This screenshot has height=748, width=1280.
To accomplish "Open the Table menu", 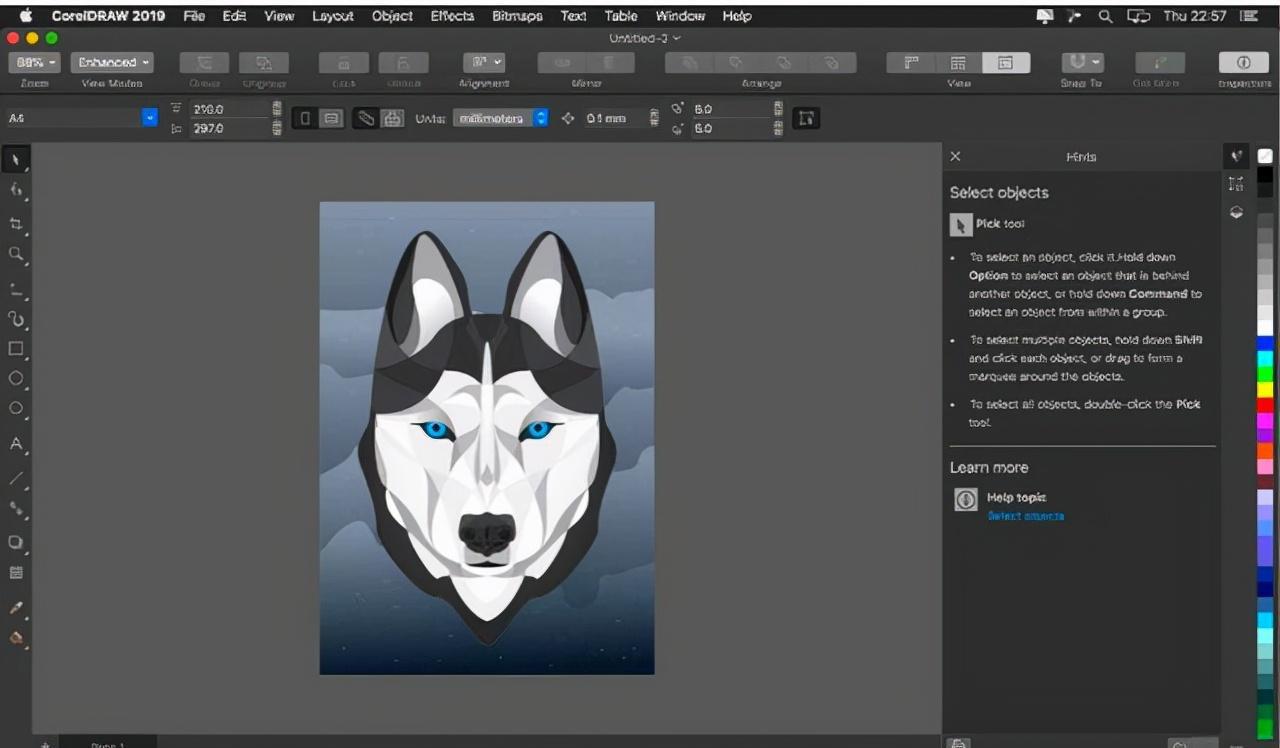I will (621, 16).
